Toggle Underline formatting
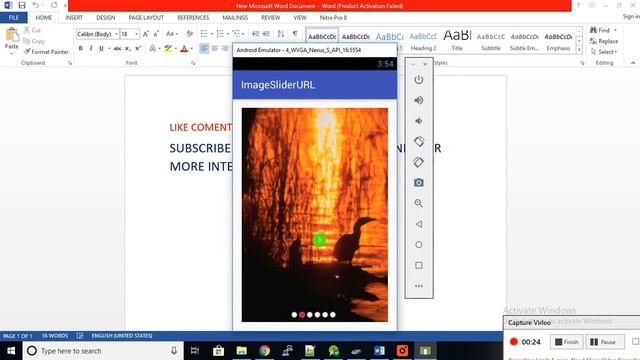 point(101,48)
